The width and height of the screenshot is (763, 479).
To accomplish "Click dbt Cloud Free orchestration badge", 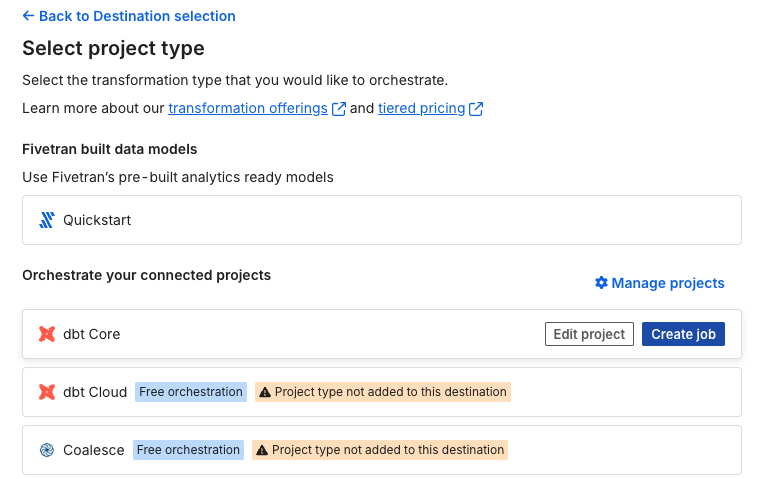I will pyautogui.click(x=191, y=392).
